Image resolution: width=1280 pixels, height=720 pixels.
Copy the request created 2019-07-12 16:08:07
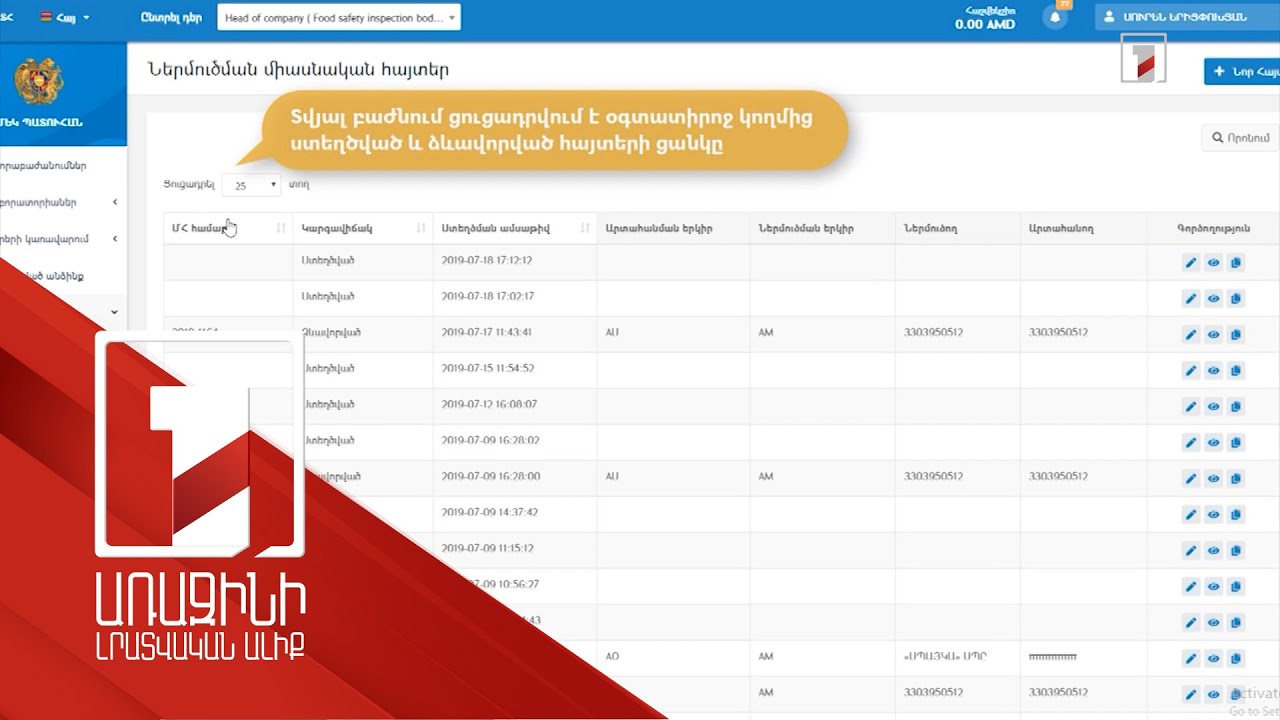1236,407
